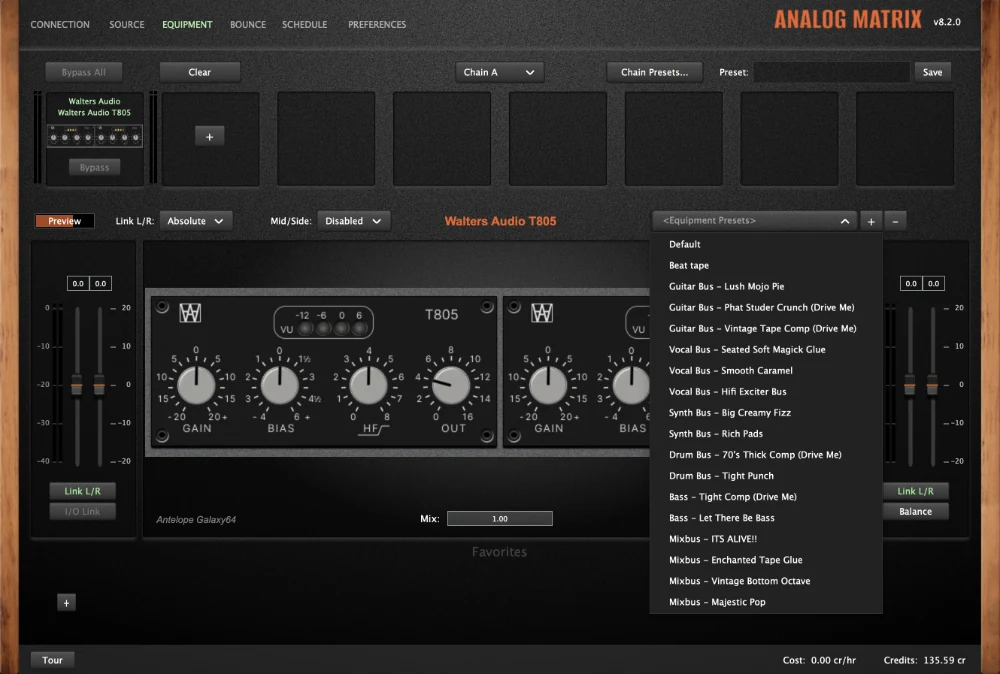Switch to the SOURCE tab
The width and height of the screenshot is (1000, 674).
point(126,24)
